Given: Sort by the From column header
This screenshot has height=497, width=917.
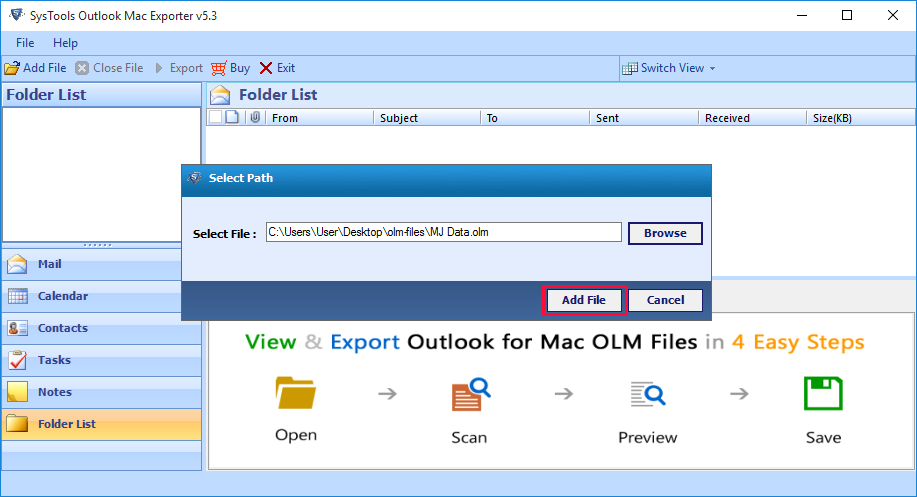Looking at the screenshot, I should point(320,118).
